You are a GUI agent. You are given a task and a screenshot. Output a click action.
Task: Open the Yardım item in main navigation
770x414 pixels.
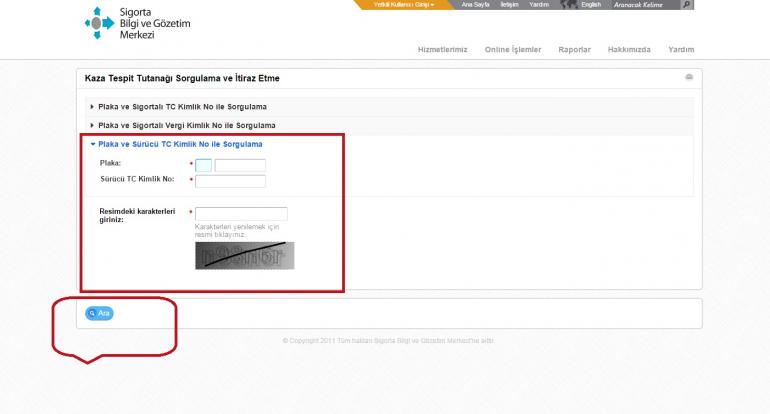click(681, 50)
